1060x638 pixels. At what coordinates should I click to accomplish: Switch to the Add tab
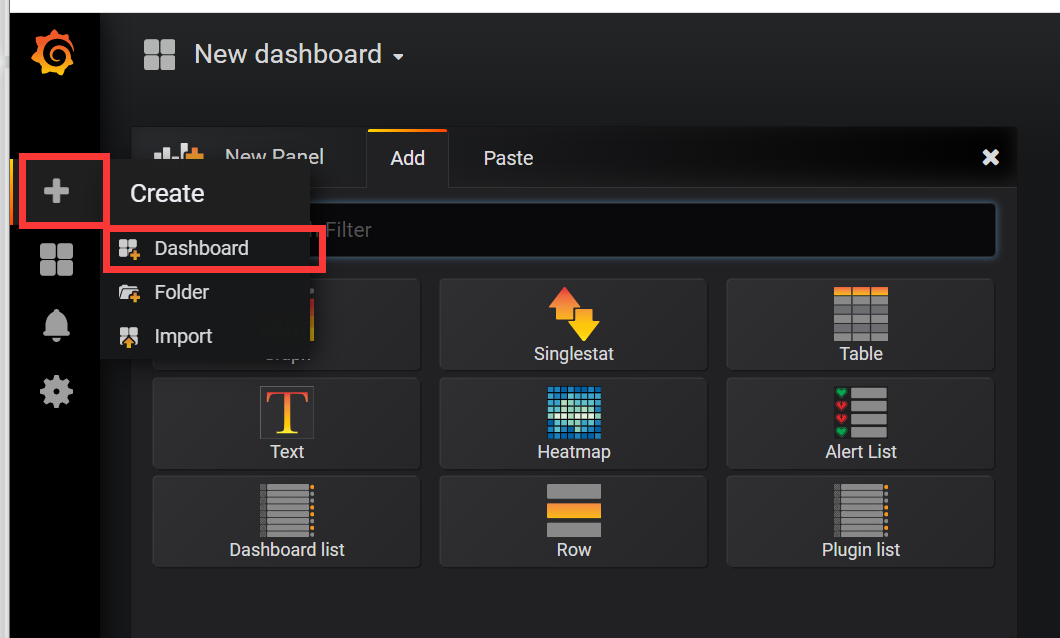(x=408, y=158)
